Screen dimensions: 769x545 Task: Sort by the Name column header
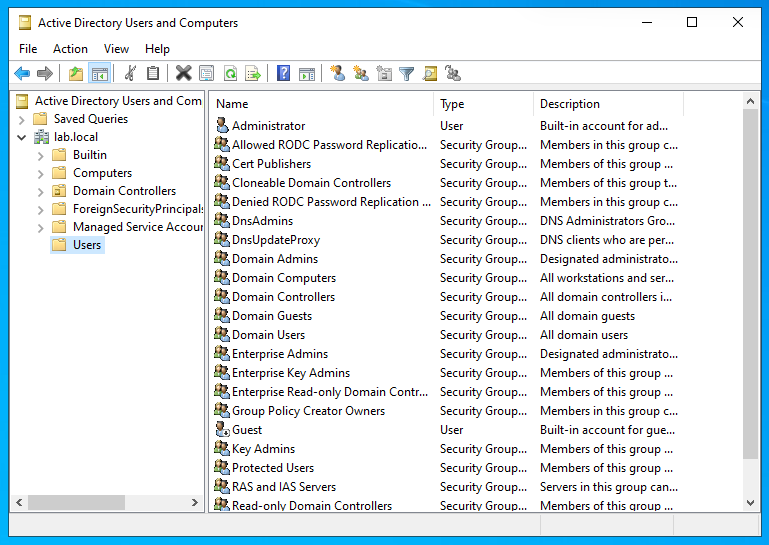[322, 104]
